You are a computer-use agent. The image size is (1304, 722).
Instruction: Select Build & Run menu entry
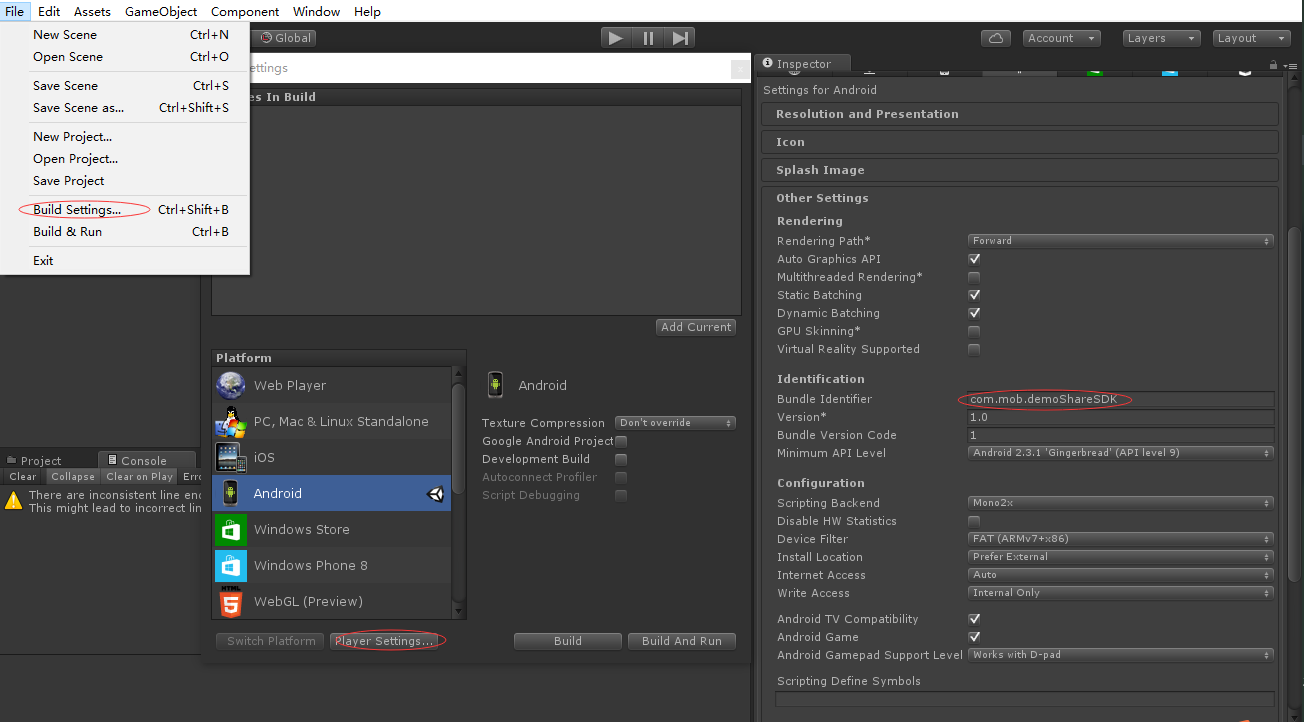(125, 232)
